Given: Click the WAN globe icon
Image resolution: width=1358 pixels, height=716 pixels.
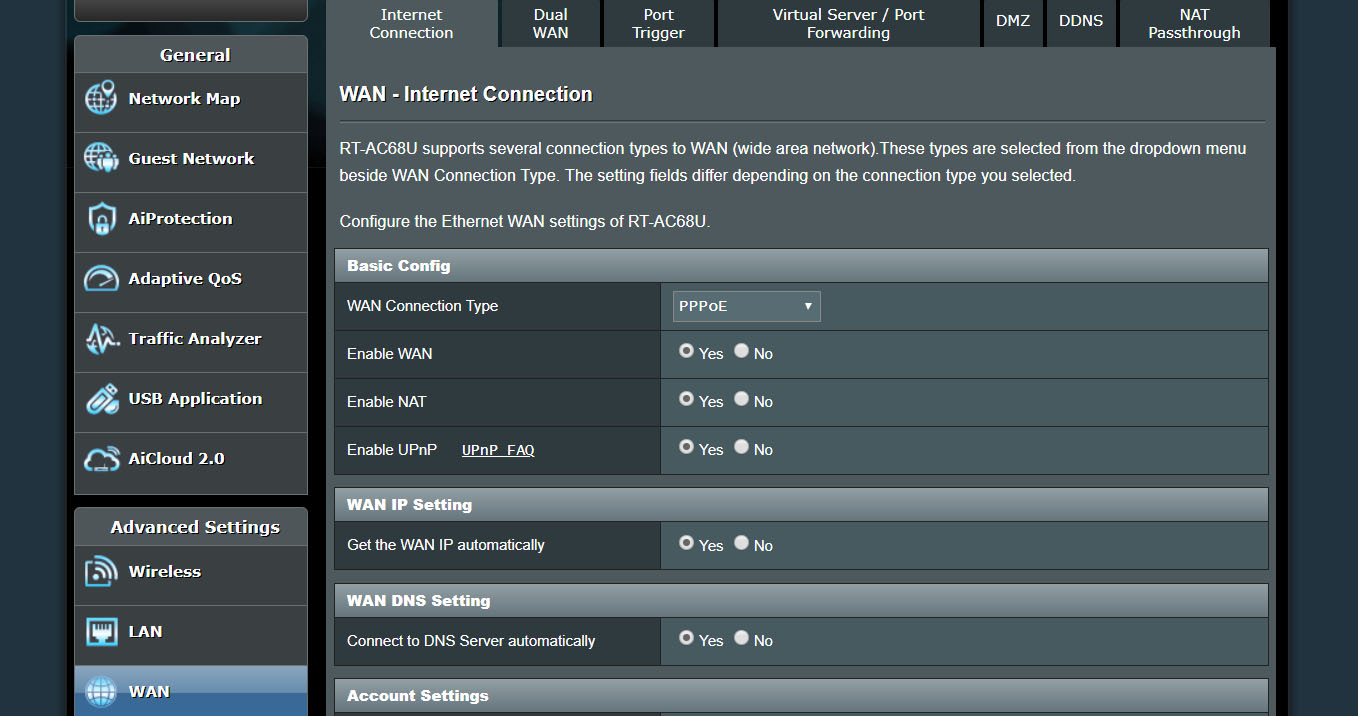Looking at the screenshot, I should click(x=101, y=691).
